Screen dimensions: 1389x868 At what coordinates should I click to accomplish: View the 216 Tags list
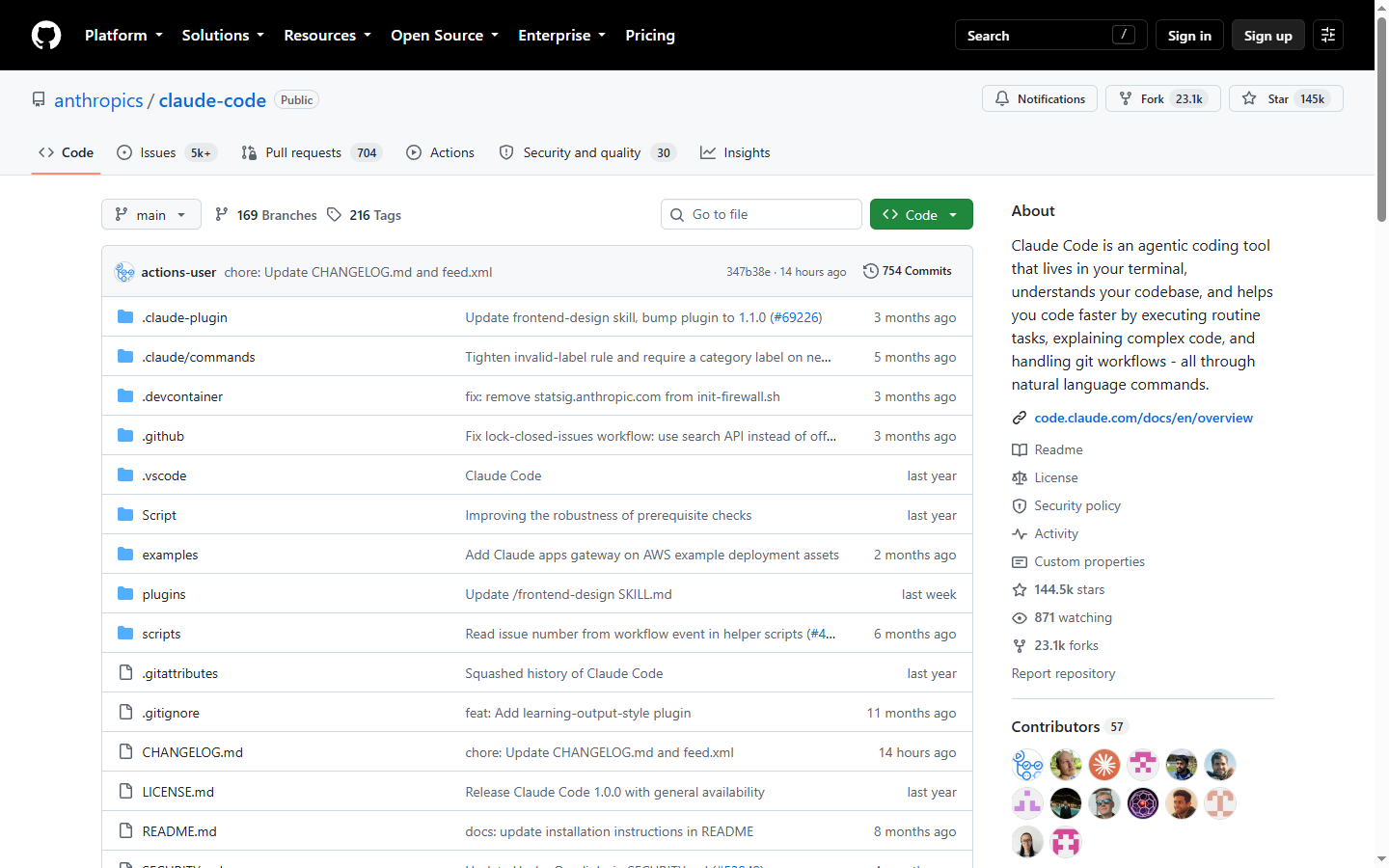[x=364, y=215]
